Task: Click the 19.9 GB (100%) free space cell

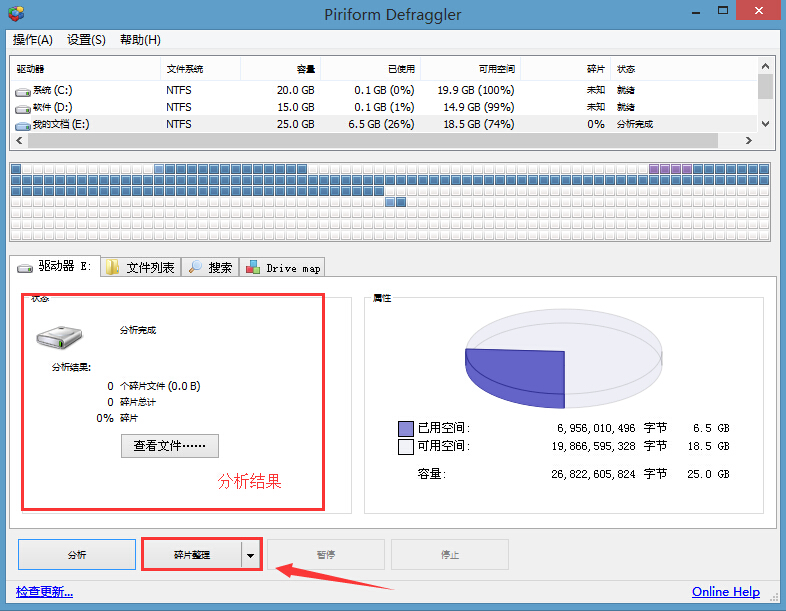Action: (476, 90)
